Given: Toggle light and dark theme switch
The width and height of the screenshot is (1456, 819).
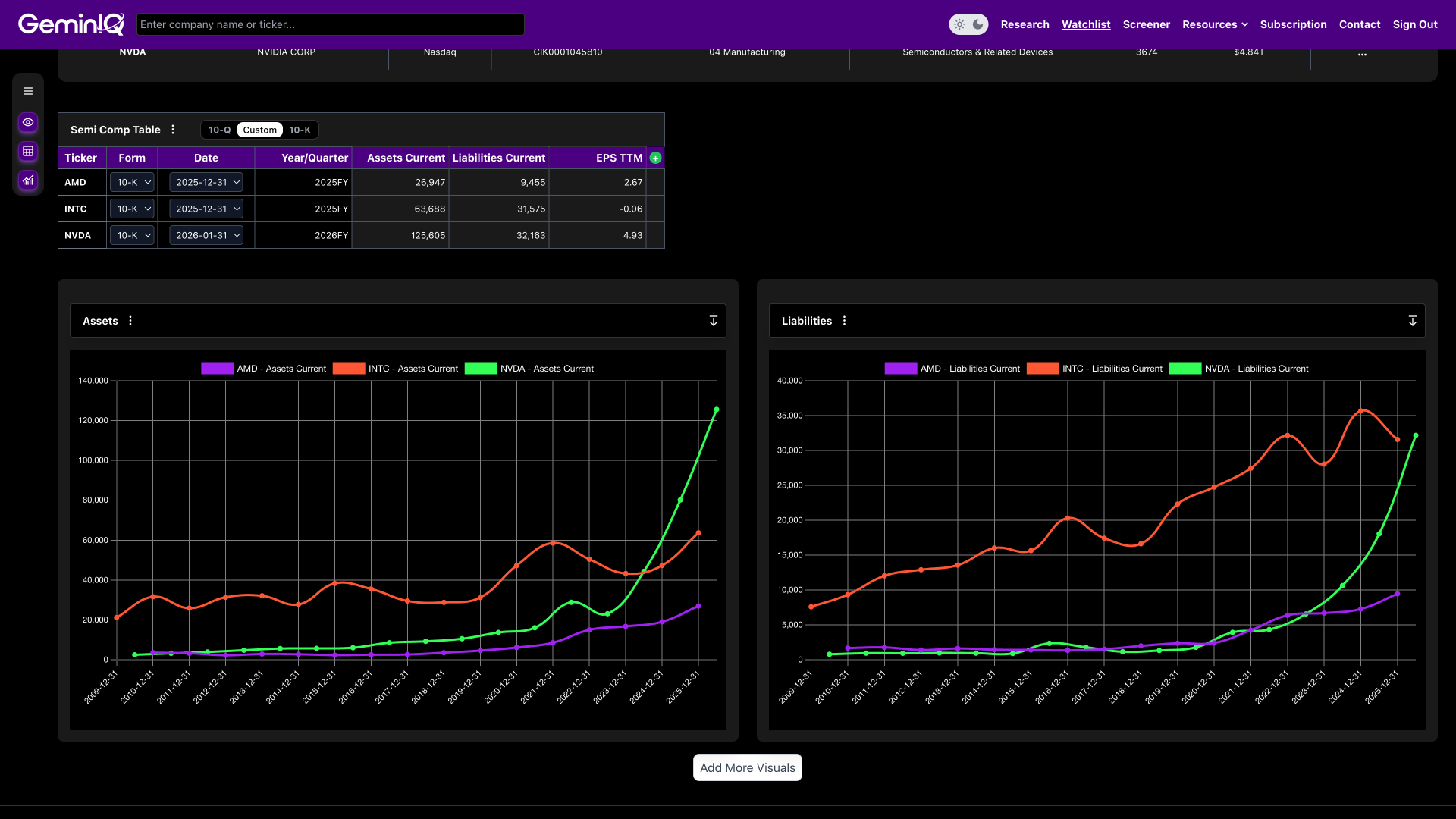Looking at the screenshot, I should pos(968,24).
